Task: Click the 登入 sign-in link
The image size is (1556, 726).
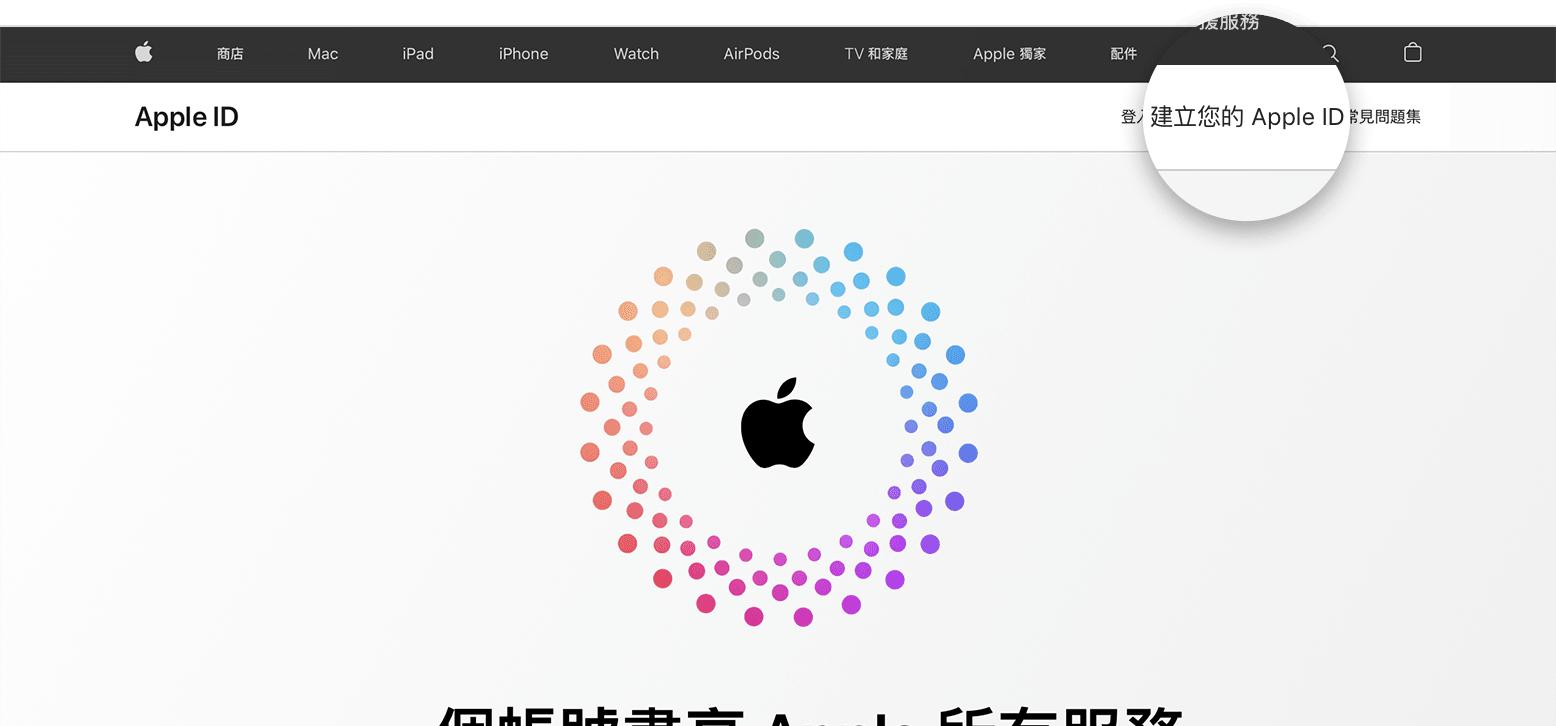Action: (1133, 117)
